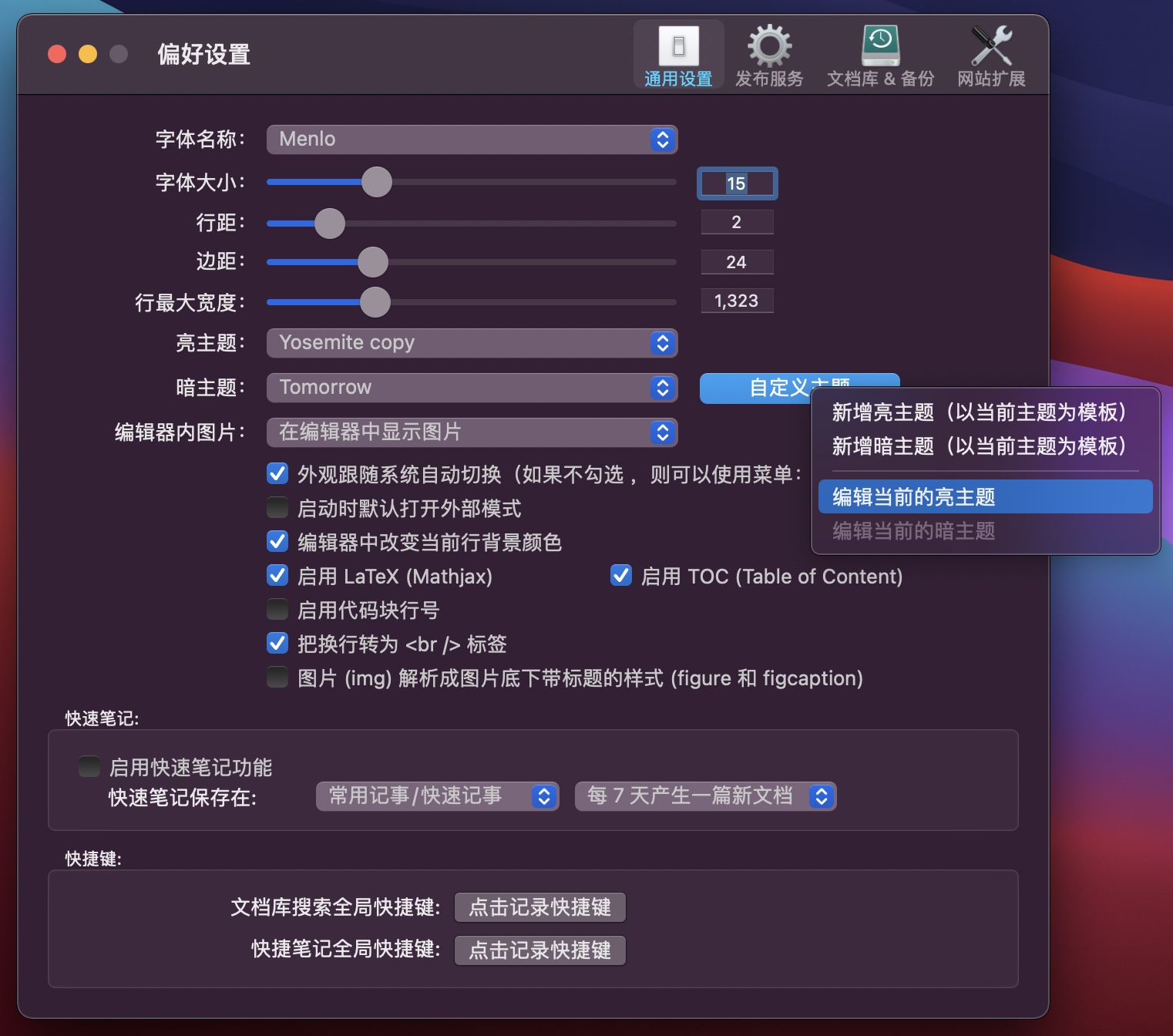Viewport: 1173px width, 1036px height.
Task: Open the 网站扩展 tools icon tab
Action: (x=991, y=46)
